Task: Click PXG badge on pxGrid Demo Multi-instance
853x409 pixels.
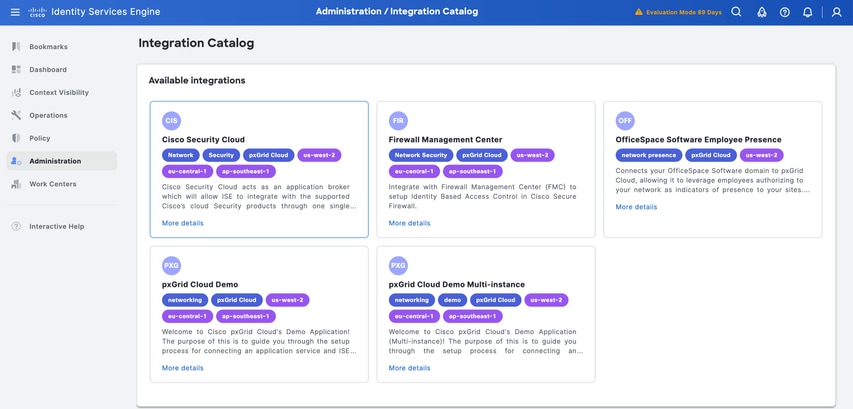Action: [x=398, y=265]
